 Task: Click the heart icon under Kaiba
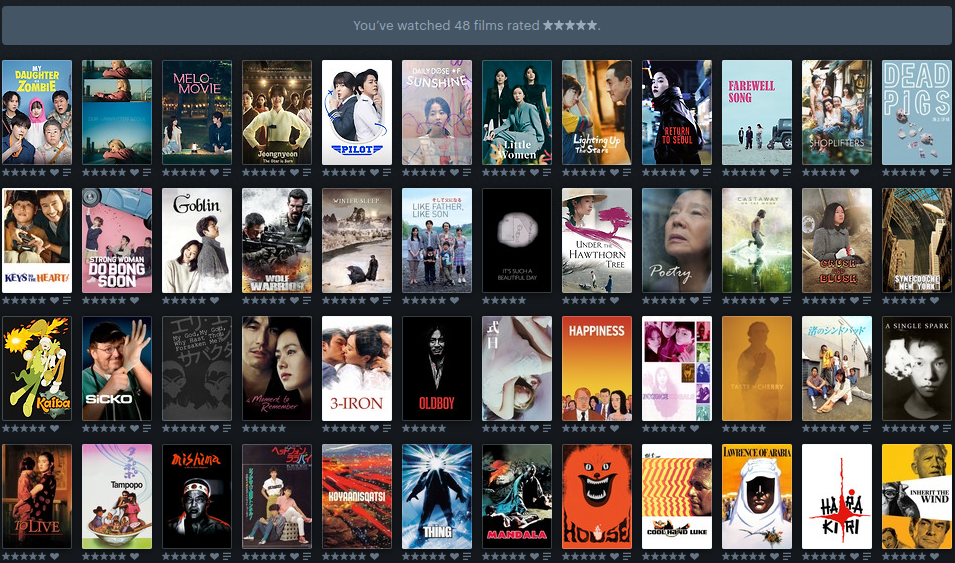tap(54, 428)
